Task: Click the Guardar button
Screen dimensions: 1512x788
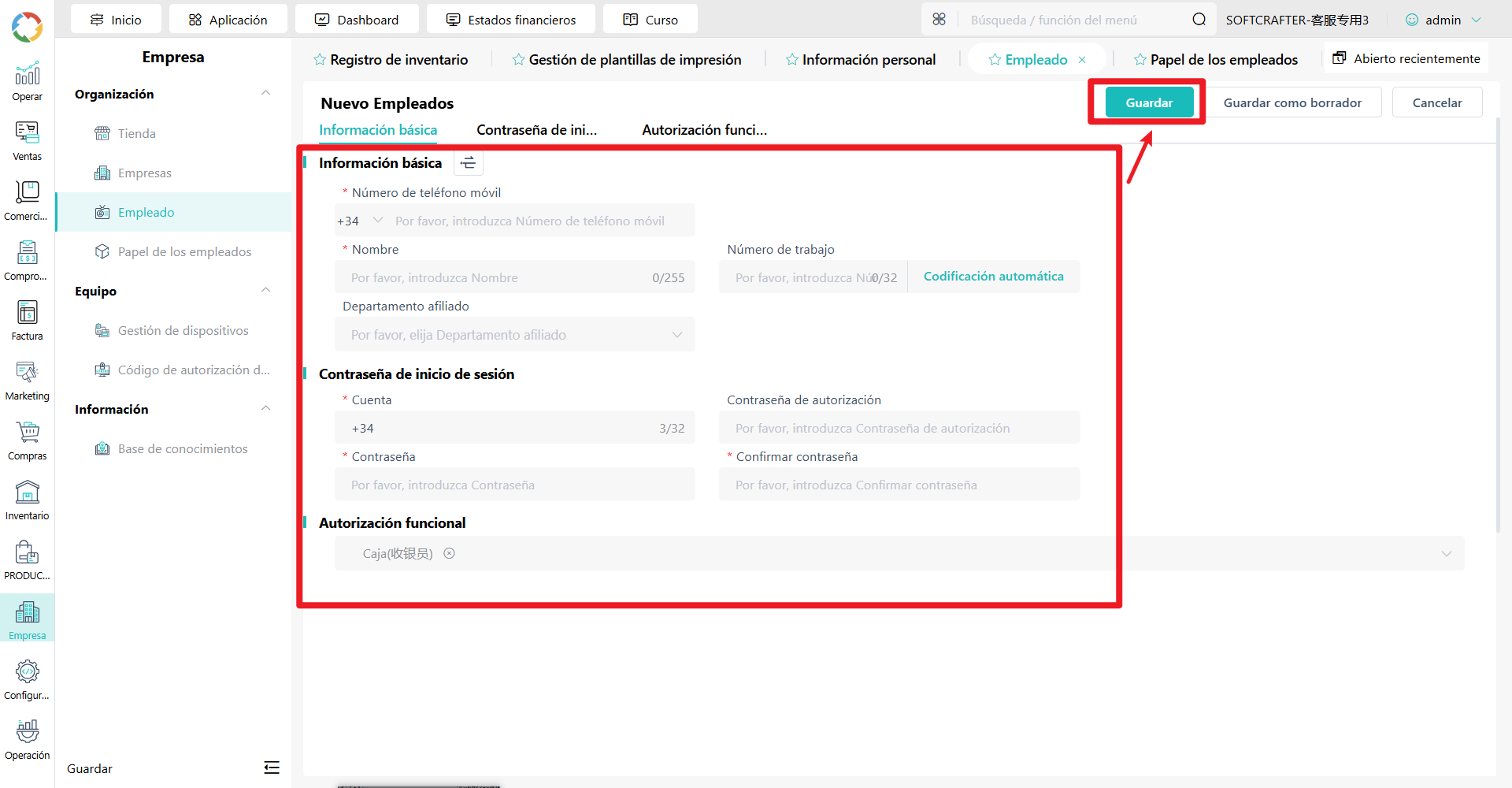Action: 1149,102
